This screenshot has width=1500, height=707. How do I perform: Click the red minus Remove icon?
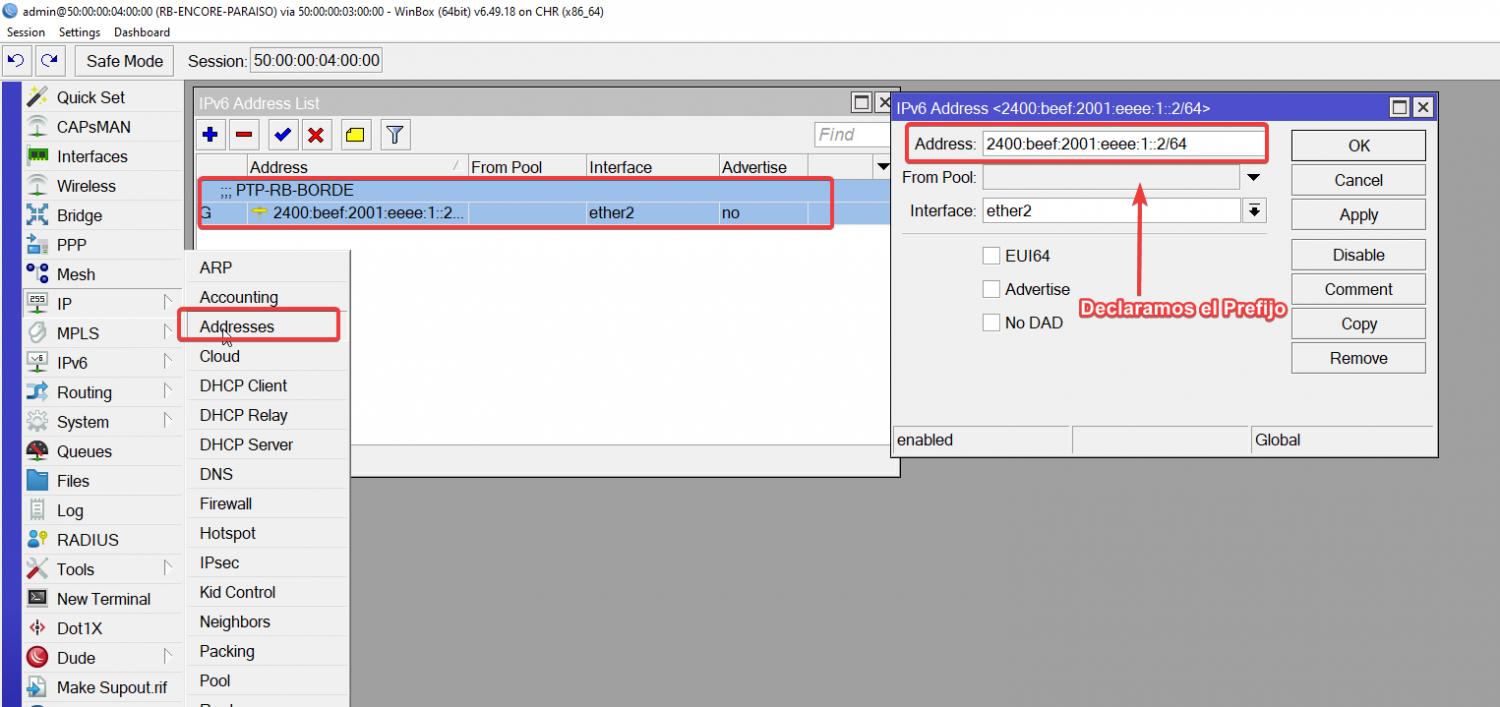coord(244,135)
